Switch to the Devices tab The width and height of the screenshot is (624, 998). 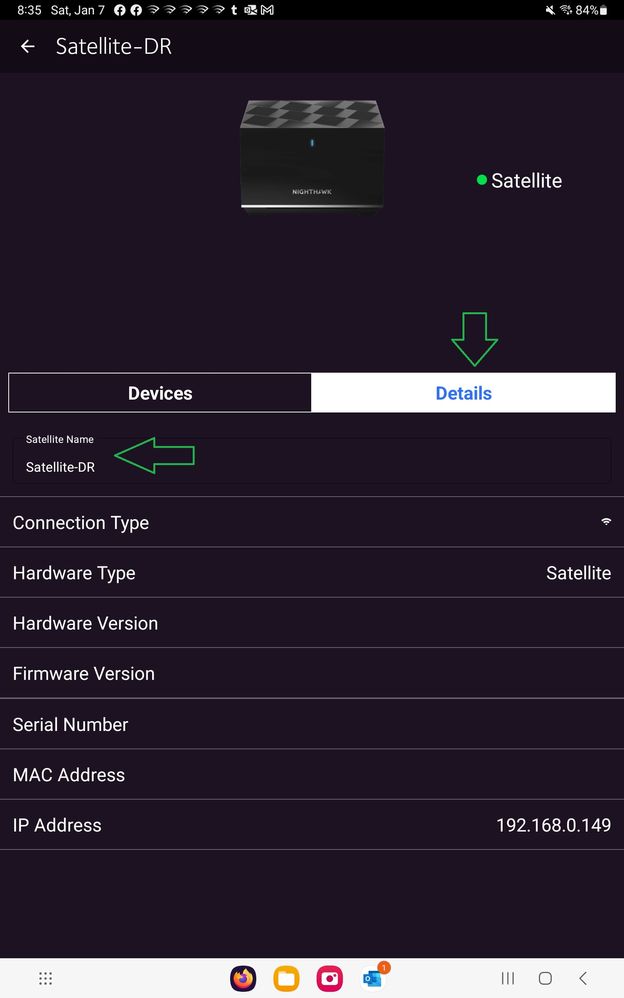(x=160, y=392)
